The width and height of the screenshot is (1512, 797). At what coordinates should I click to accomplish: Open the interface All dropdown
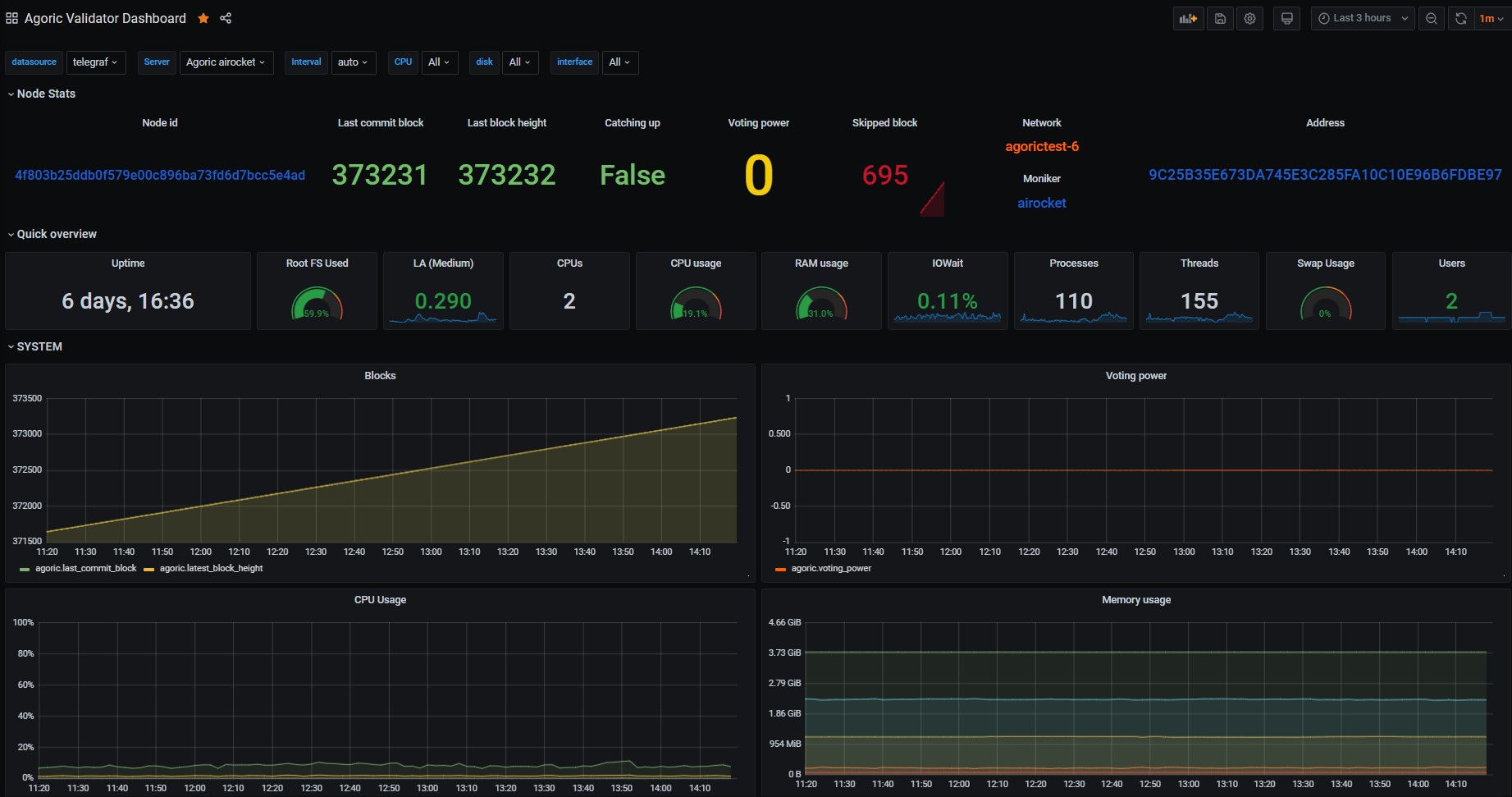[x=620, y=62]
